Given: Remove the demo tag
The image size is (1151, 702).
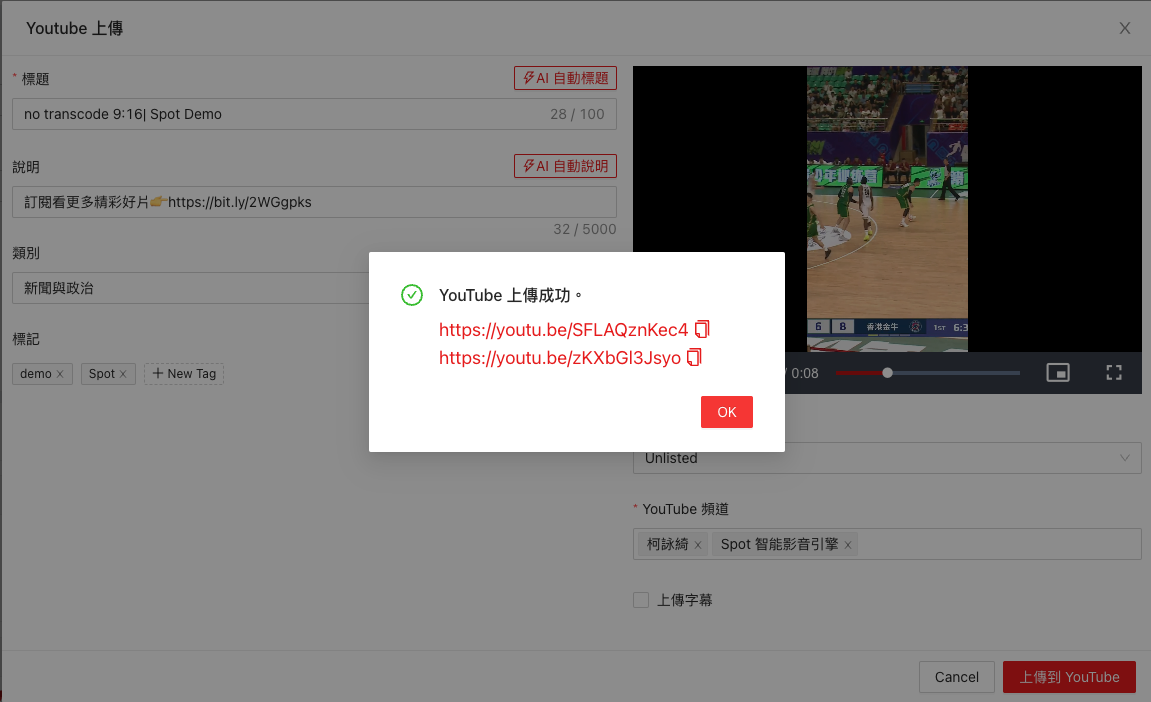Looking at the screenshot, I should pyautogui.click(x=60, y=374).
